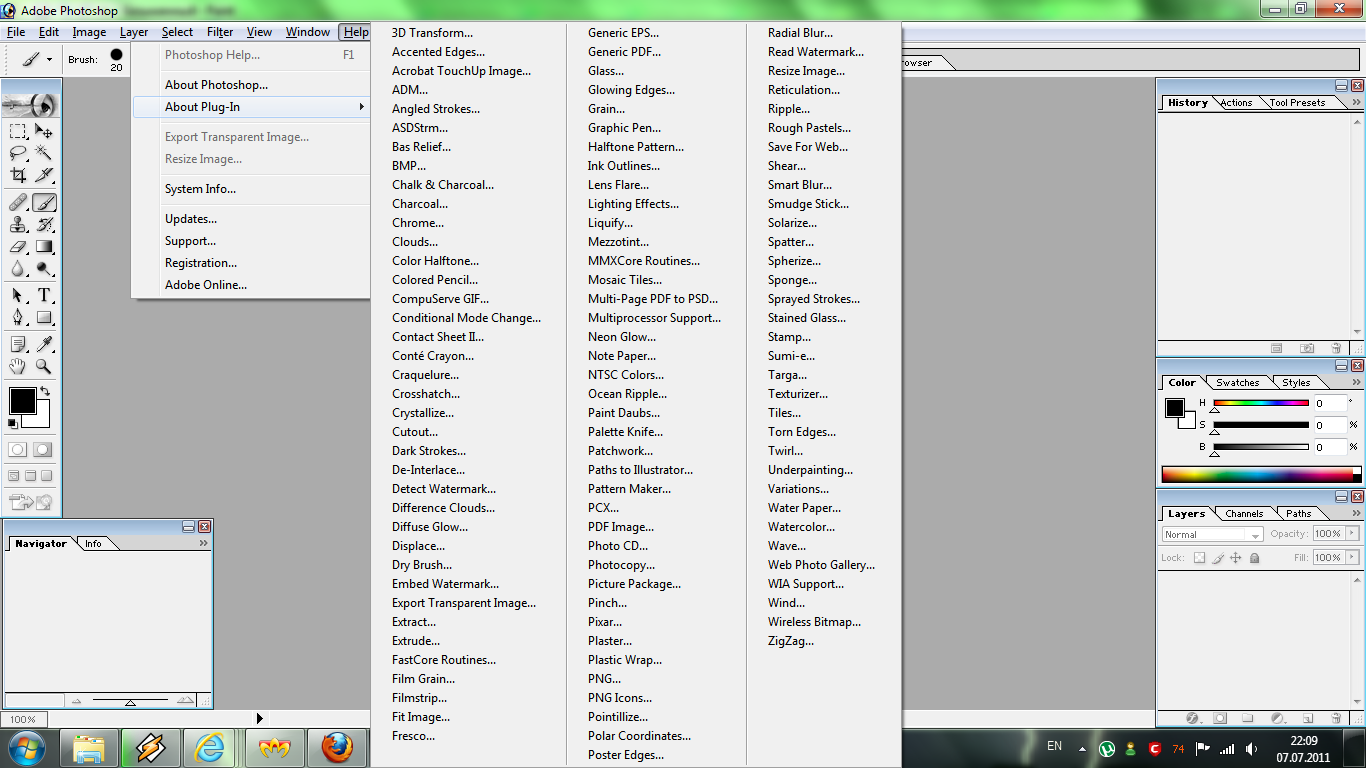The height and width of the screenshot is (768, 1366).
Task: Select the Type tool
Action: click(44, 296)
